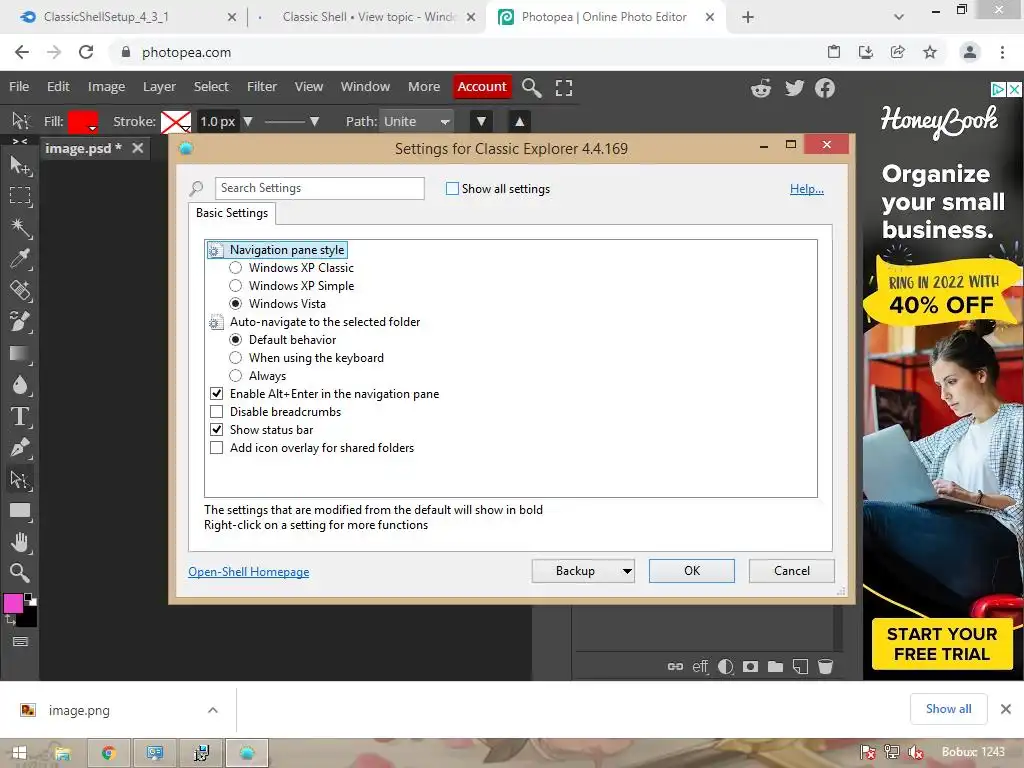
Task: Open Photopea Facebook link icon
Action: 825,88
